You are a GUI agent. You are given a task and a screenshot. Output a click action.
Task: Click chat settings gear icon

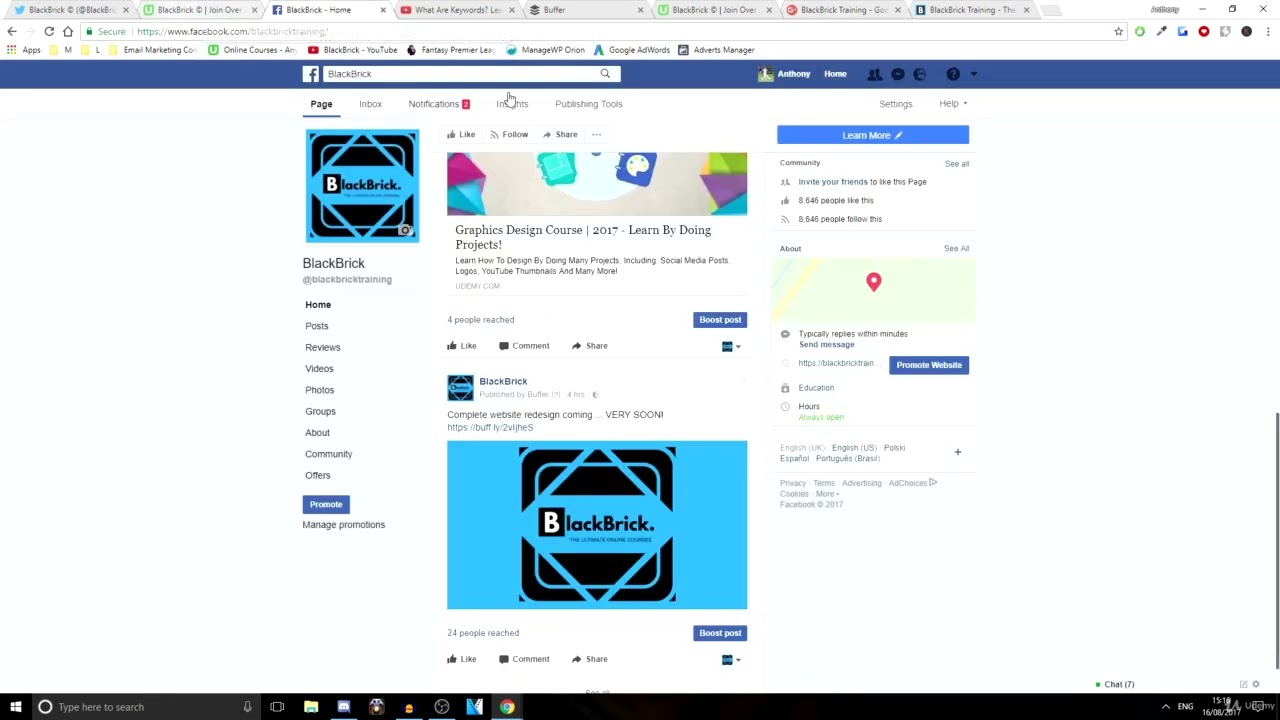[1256, 685]
